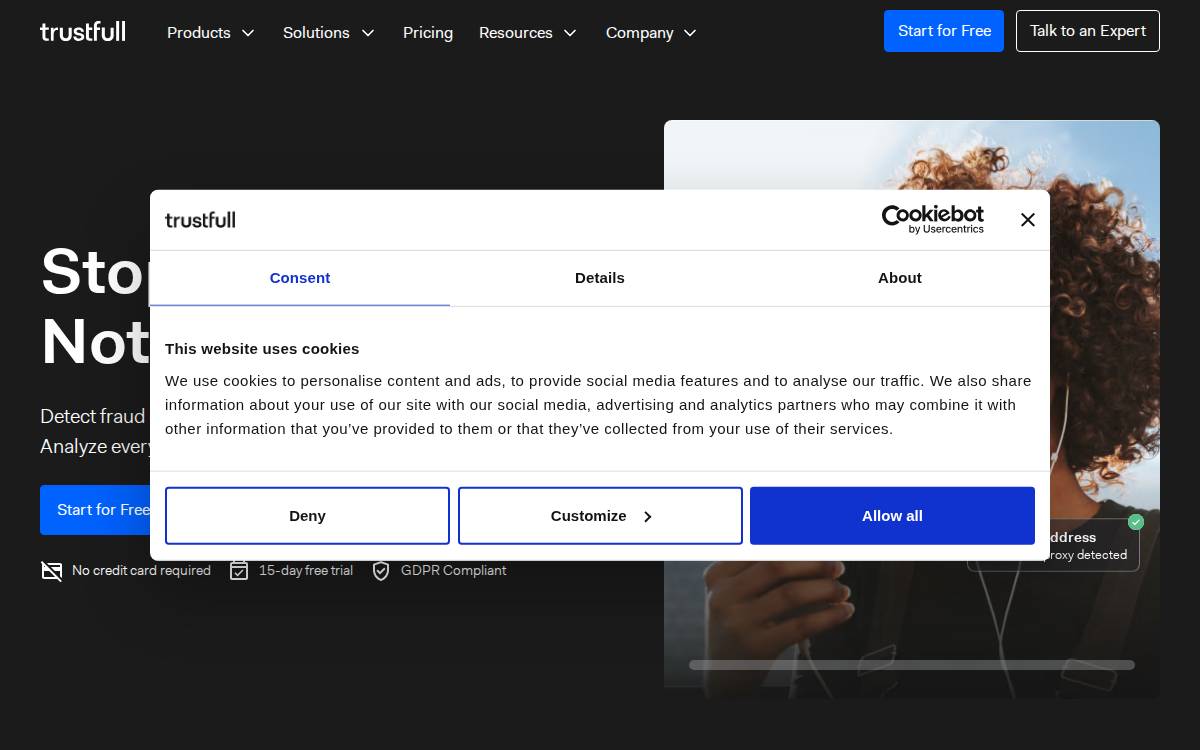Switch to the Details tab
This screenshot has height=750, width=1200.
click(600, 278)
